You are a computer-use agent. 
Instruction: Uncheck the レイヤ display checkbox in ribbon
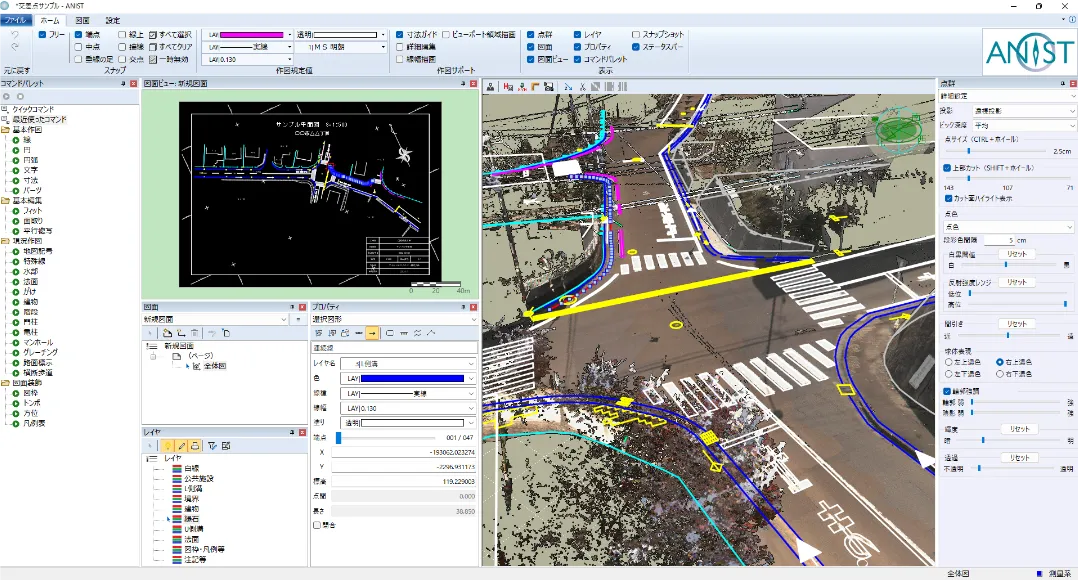click(x=578, y=34)
